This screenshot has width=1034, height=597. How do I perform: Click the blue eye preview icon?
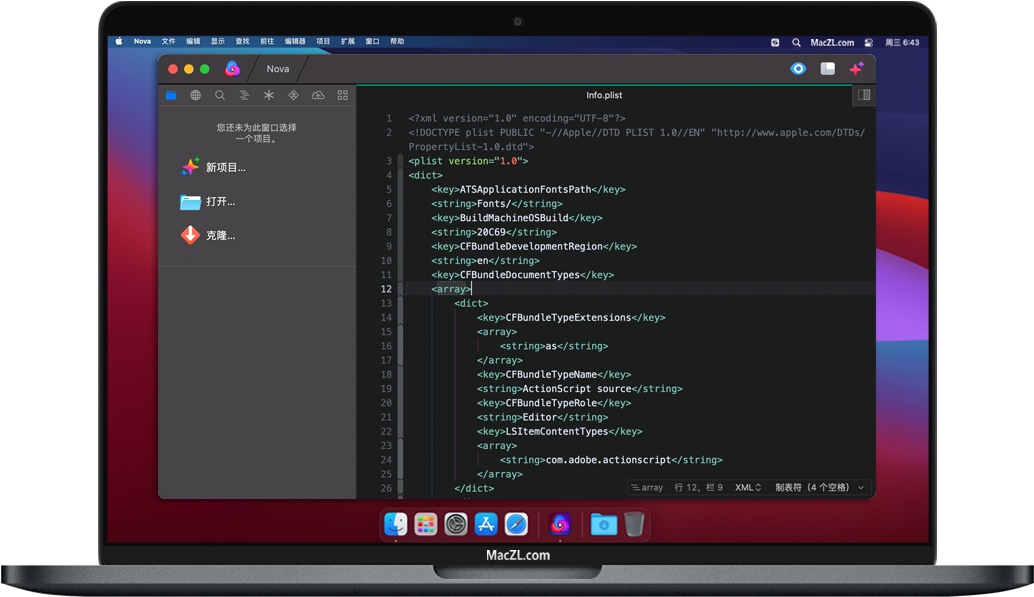[x=798, y=69]
